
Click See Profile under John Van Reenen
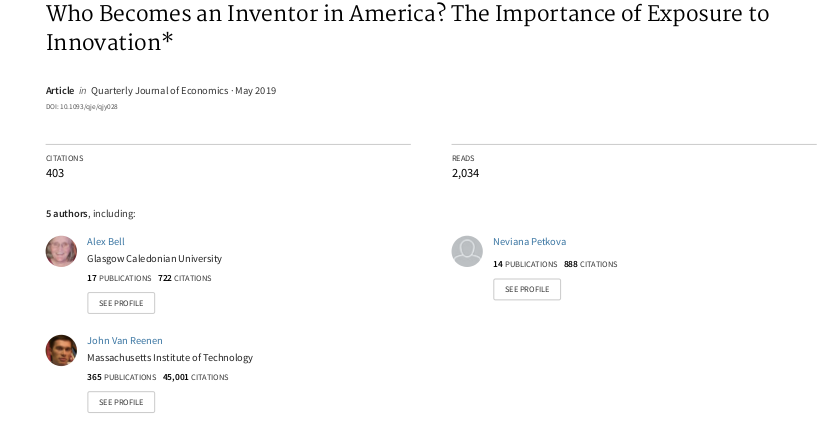[121, 402]
